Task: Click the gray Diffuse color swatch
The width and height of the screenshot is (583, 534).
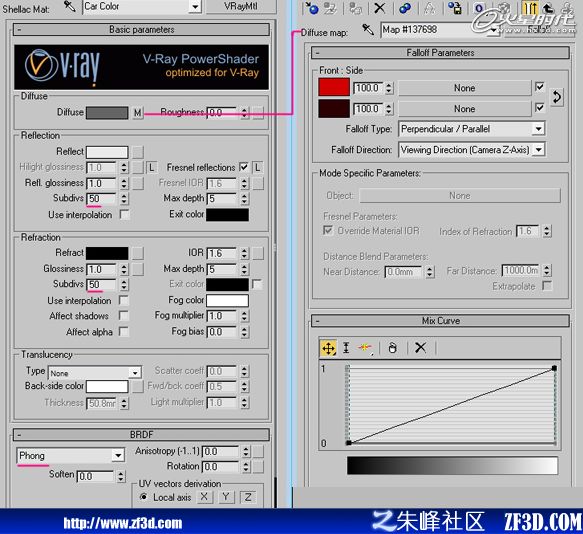Action: point(107,113)
